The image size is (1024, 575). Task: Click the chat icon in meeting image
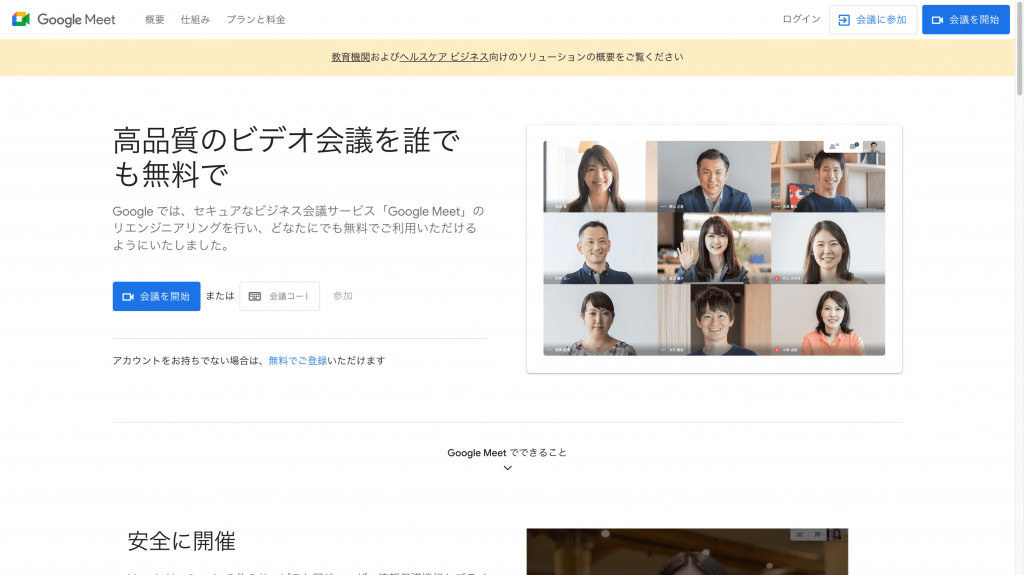click(x=854, y=146)
